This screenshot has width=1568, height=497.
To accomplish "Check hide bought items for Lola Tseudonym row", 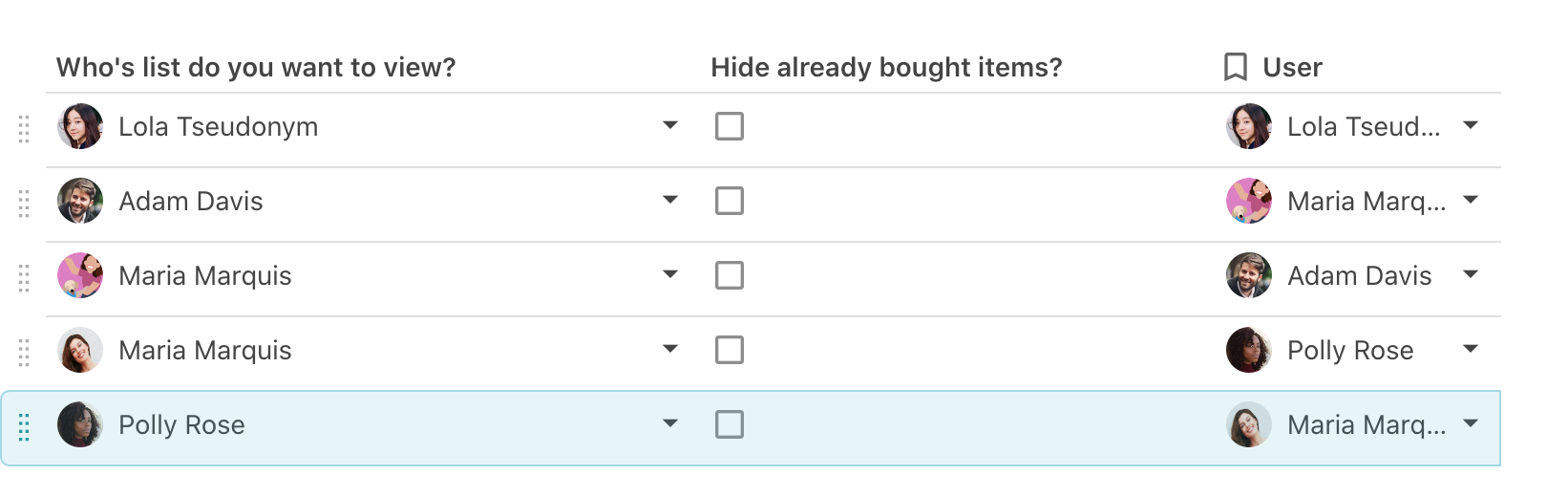I will pyautogui.click(x=730, y=126).
